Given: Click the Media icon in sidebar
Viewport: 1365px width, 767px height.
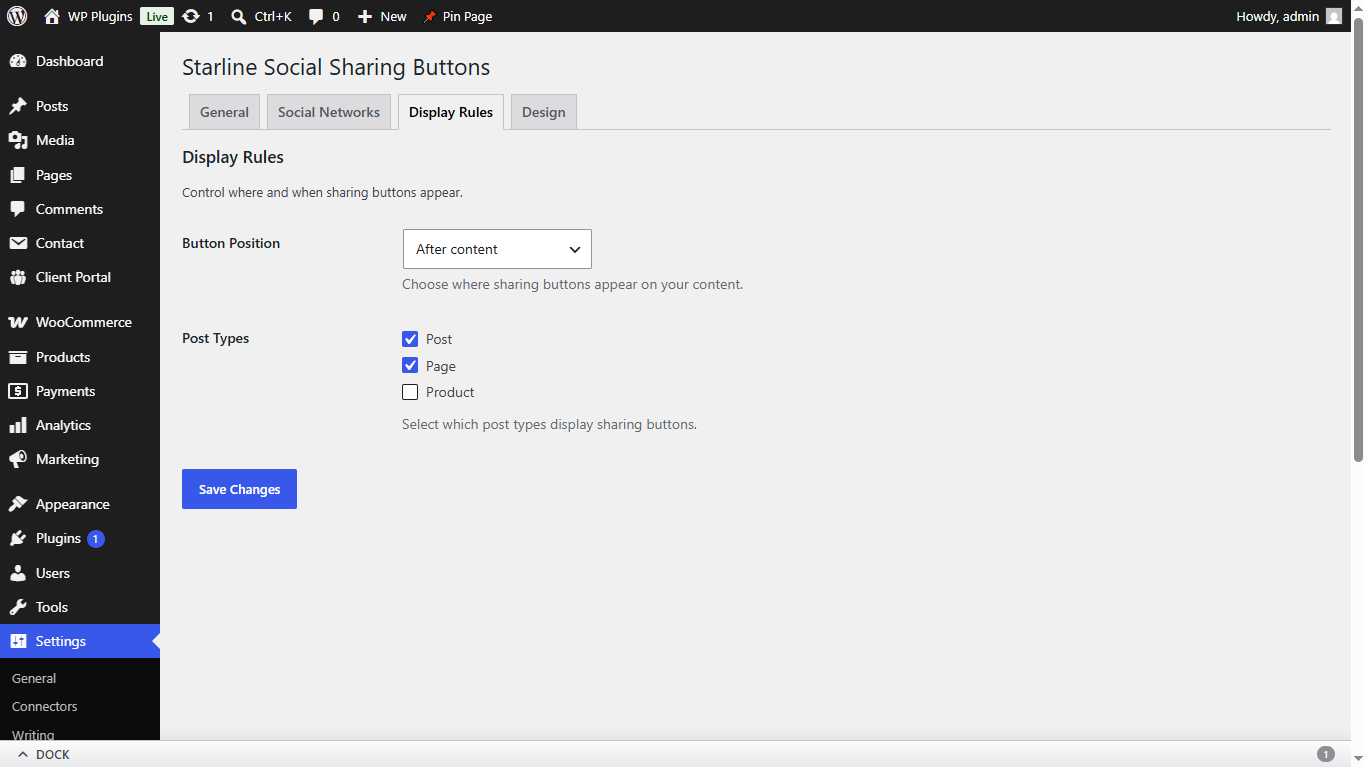Looking at the screenshot, I should pos(18,140).
